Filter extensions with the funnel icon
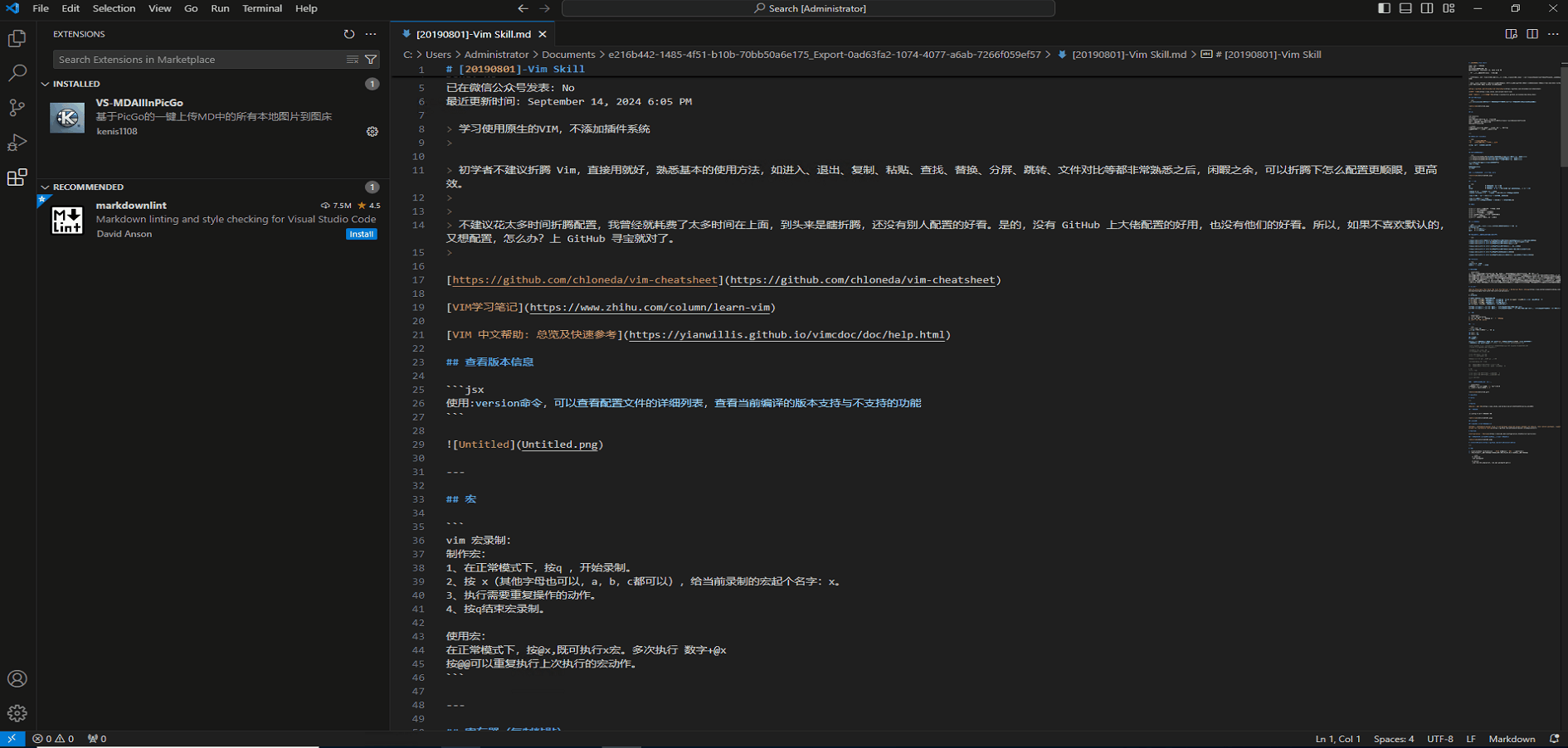 point(371,60)
